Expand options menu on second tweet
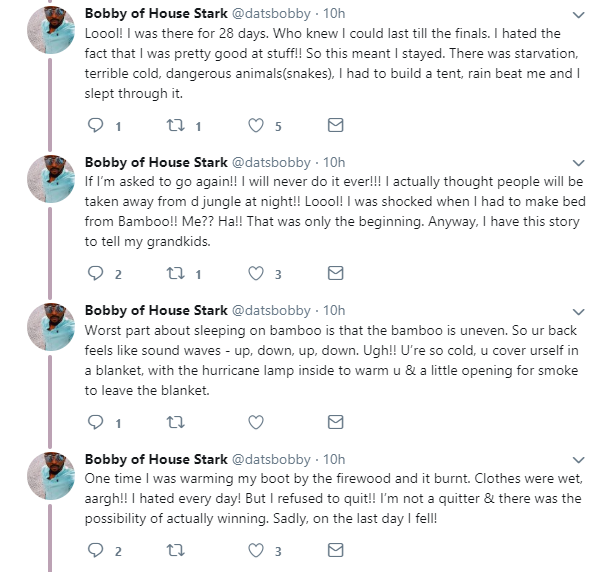 click(579, 163)
